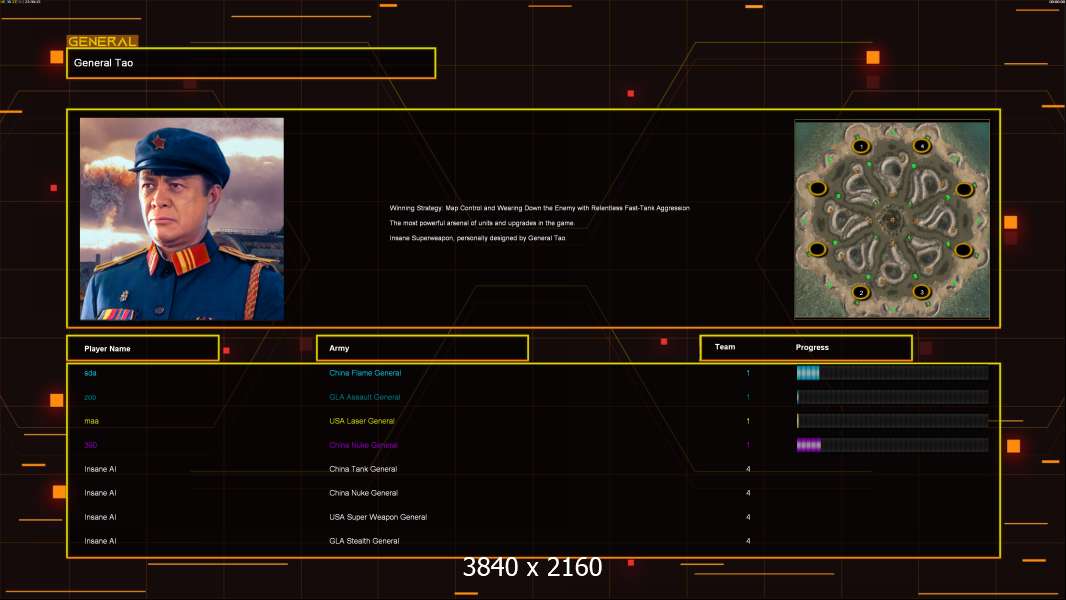Click the General Tao name field
Screen dimensions: 1066x600
click(x=251, y=63)
